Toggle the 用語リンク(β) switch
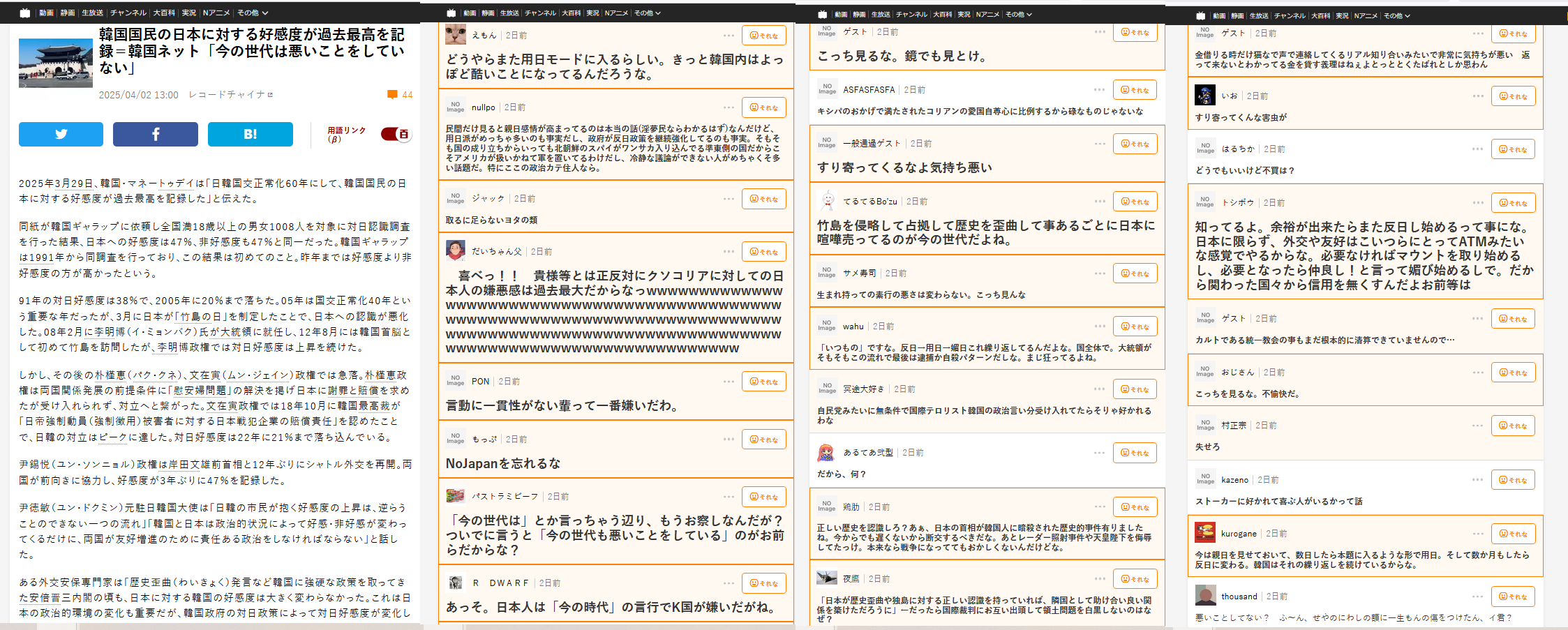 click(x=396, y=134)
